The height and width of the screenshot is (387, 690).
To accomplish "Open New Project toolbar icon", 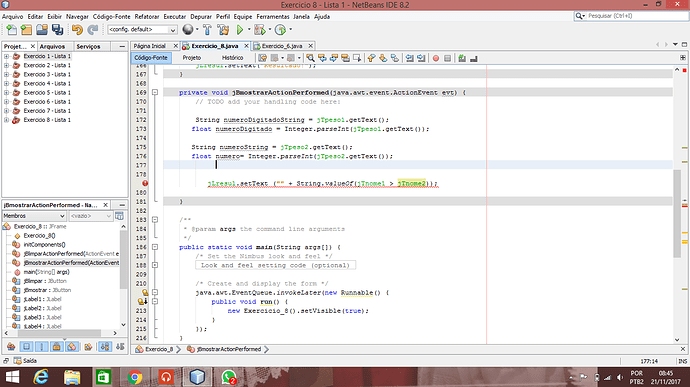I will [26, 29].
